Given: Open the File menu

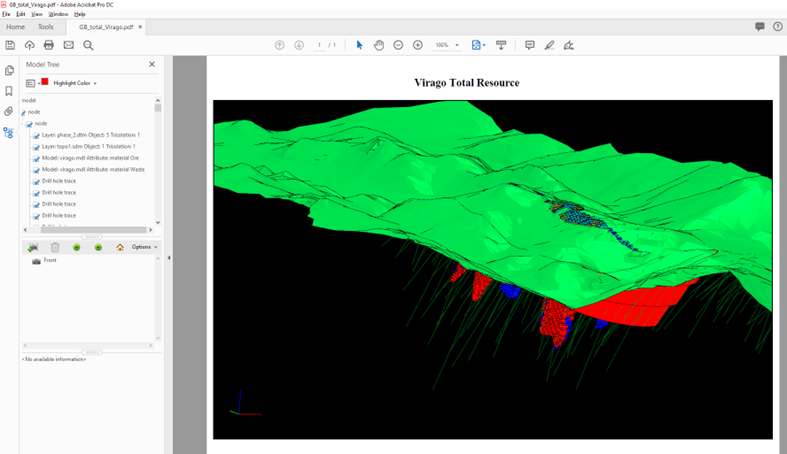Looking at the screenshot, I should (6, 14).
